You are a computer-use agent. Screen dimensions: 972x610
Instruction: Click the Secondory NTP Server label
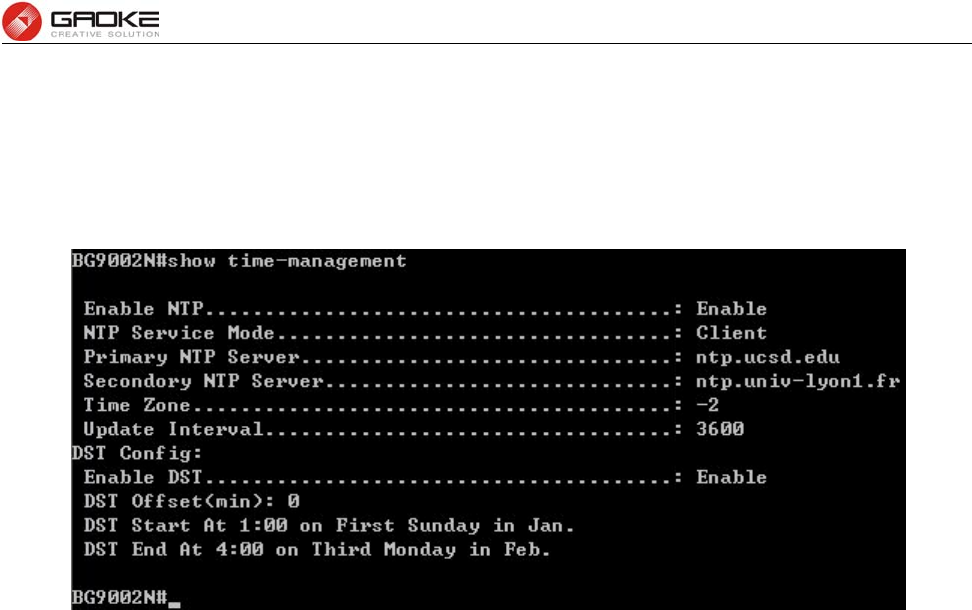pos(203,381)
